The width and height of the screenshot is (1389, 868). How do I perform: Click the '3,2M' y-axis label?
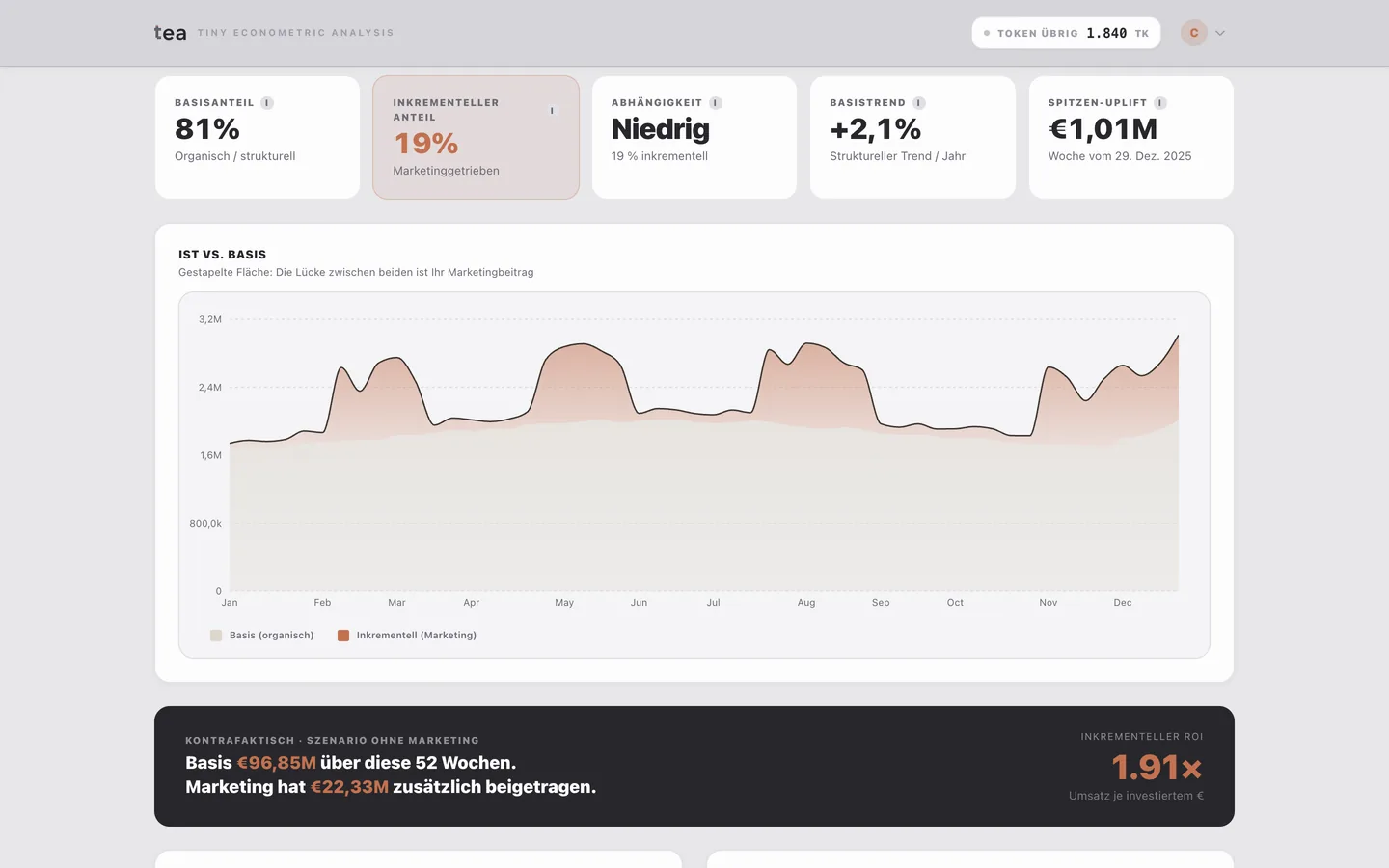click(210, 319)
